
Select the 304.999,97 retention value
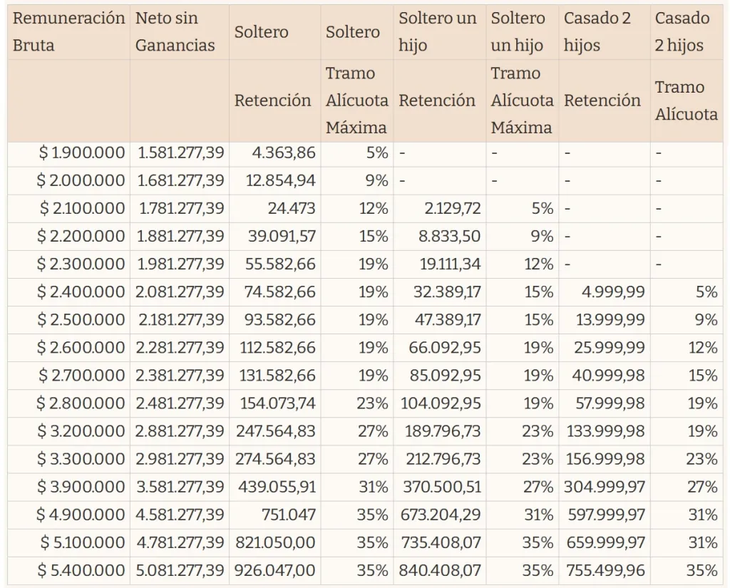tap(604, 487)
